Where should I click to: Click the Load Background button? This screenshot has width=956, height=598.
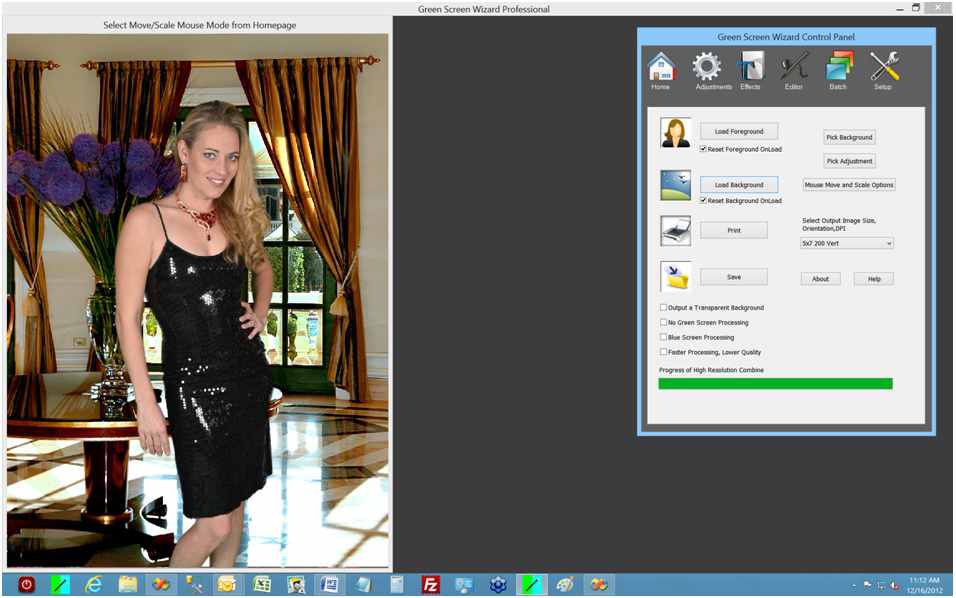(x=738, y=184)
